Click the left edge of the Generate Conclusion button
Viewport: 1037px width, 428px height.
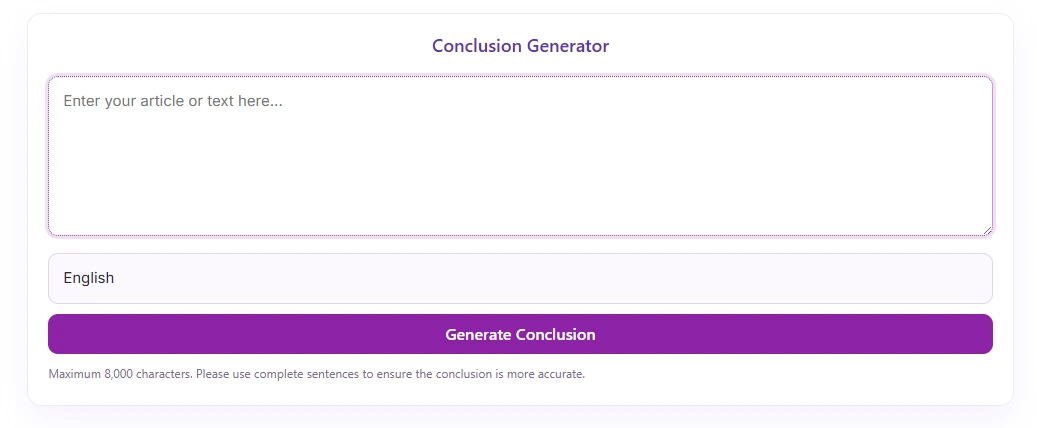click(x=60, y=334)
